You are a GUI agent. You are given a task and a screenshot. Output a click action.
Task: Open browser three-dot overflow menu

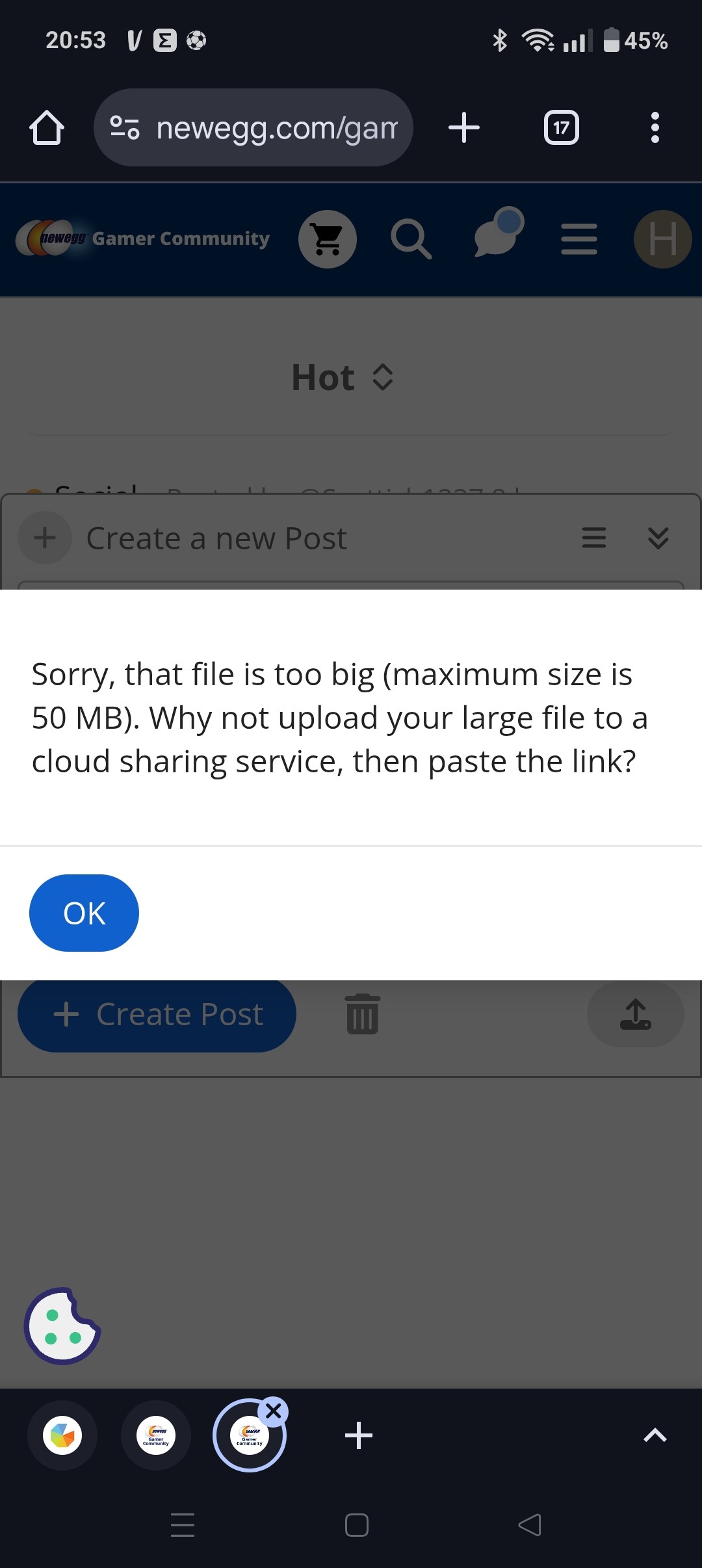[655, 127]
